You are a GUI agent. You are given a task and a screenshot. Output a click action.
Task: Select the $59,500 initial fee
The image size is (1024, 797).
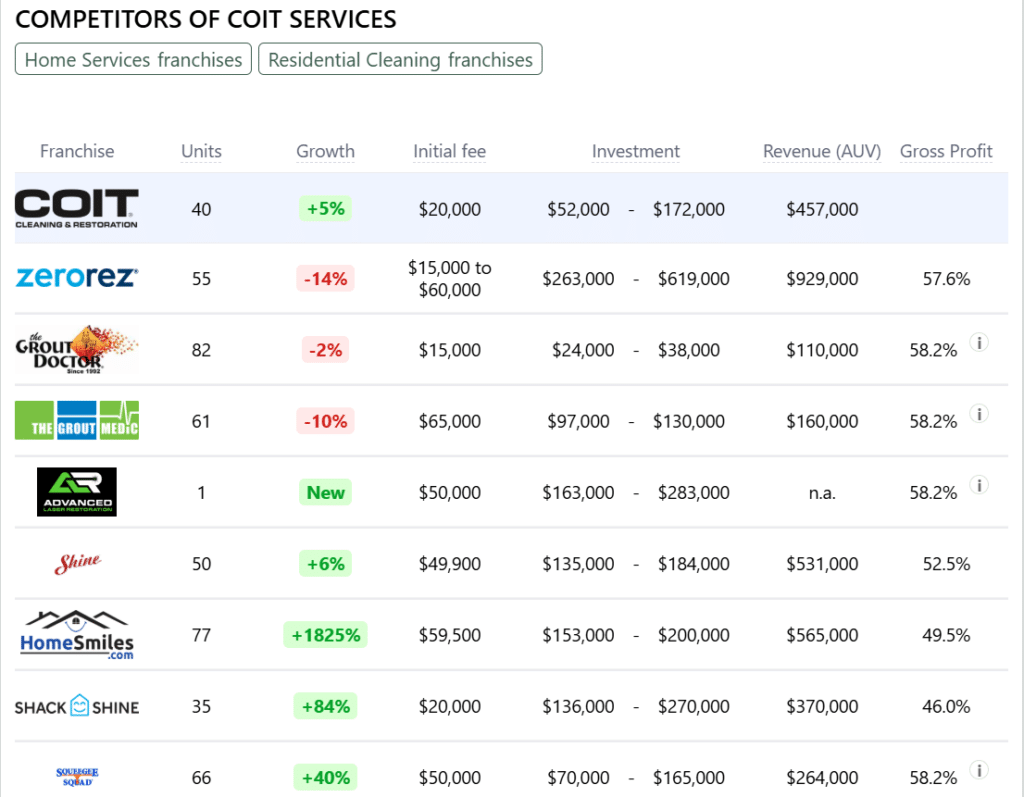pos(449,635)
